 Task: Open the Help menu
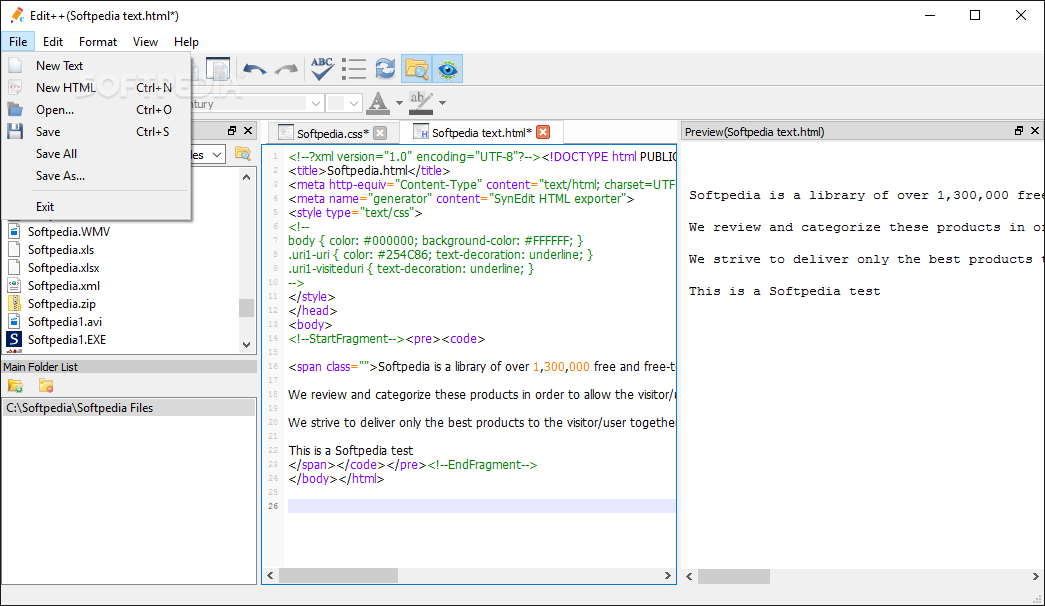(187, 41)
